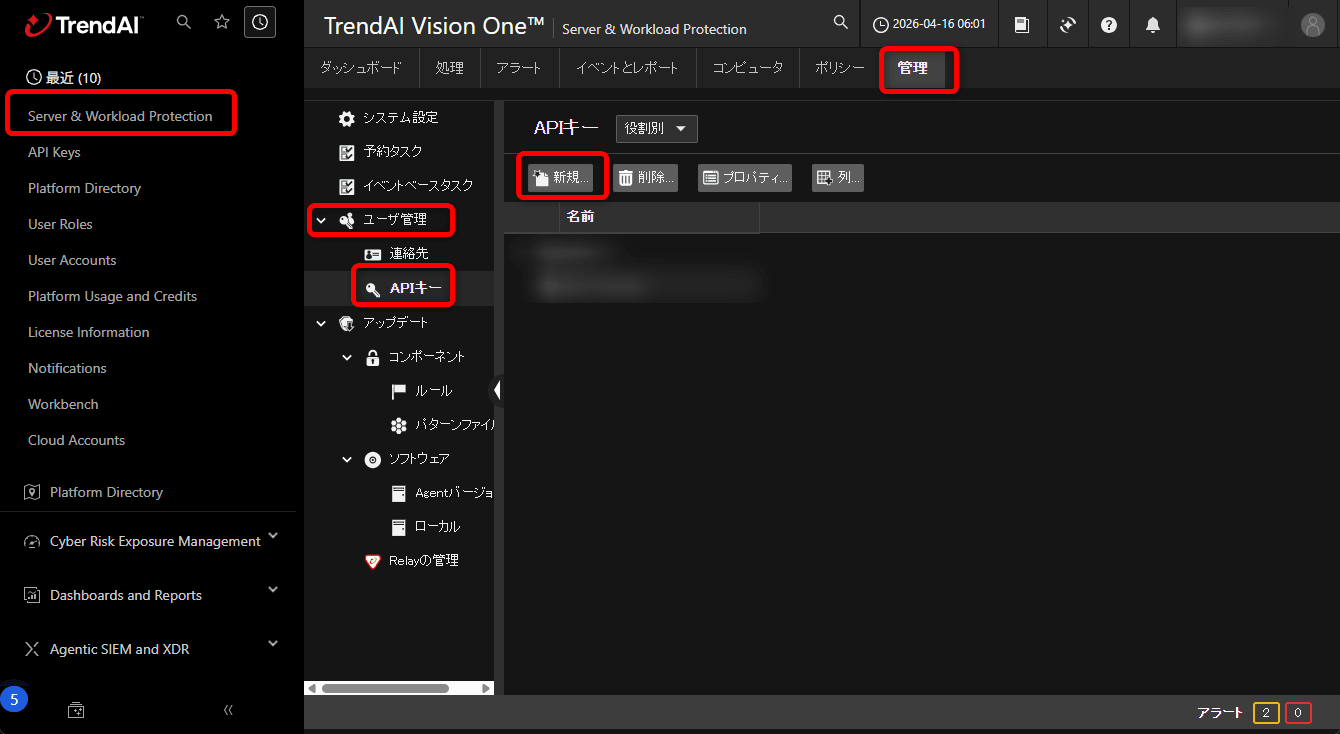
Task: Go to the ポリシー tab
Action: pos(839,68)
